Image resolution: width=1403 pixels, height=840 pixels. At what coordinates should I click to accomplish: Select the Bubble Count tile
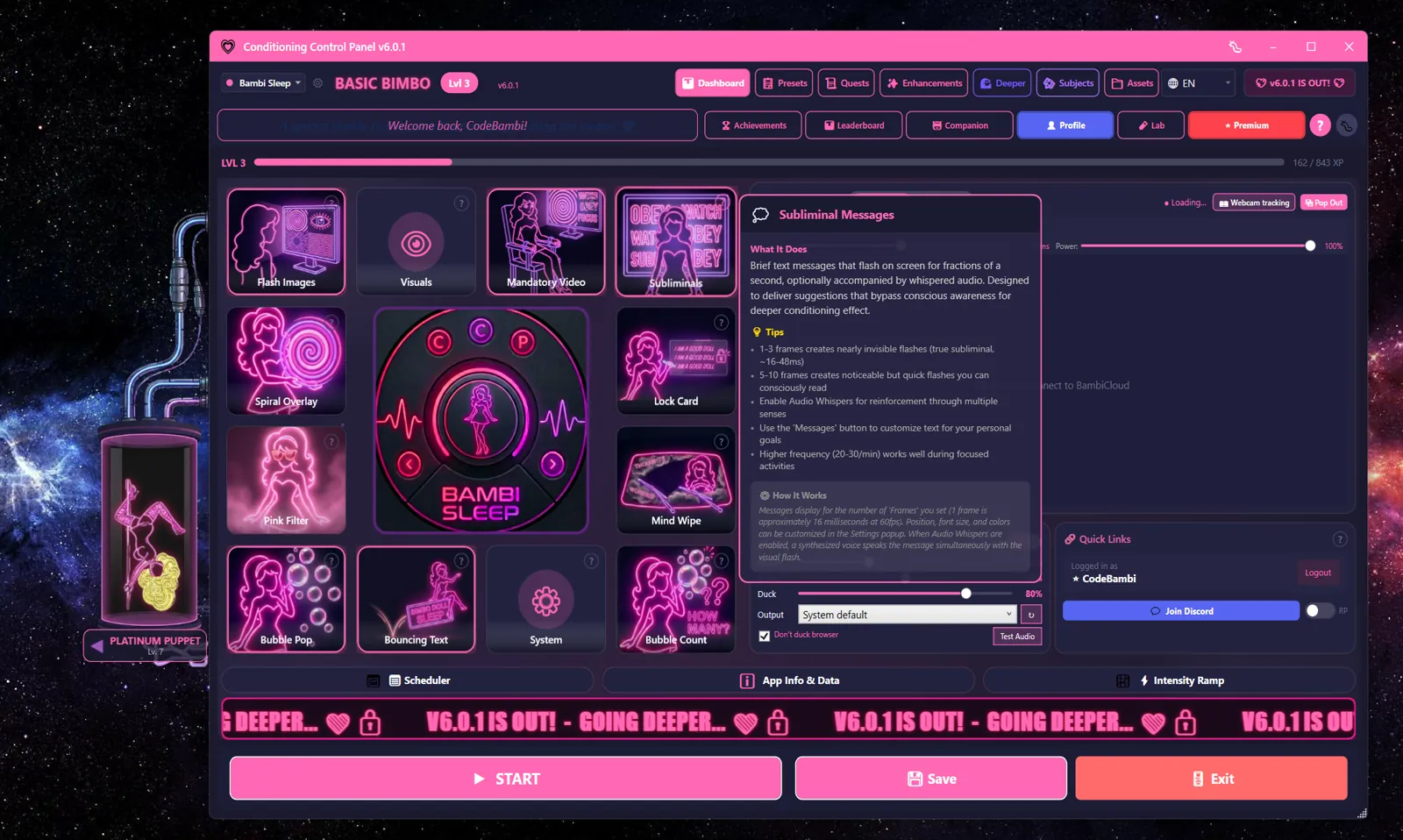point(675,600)
